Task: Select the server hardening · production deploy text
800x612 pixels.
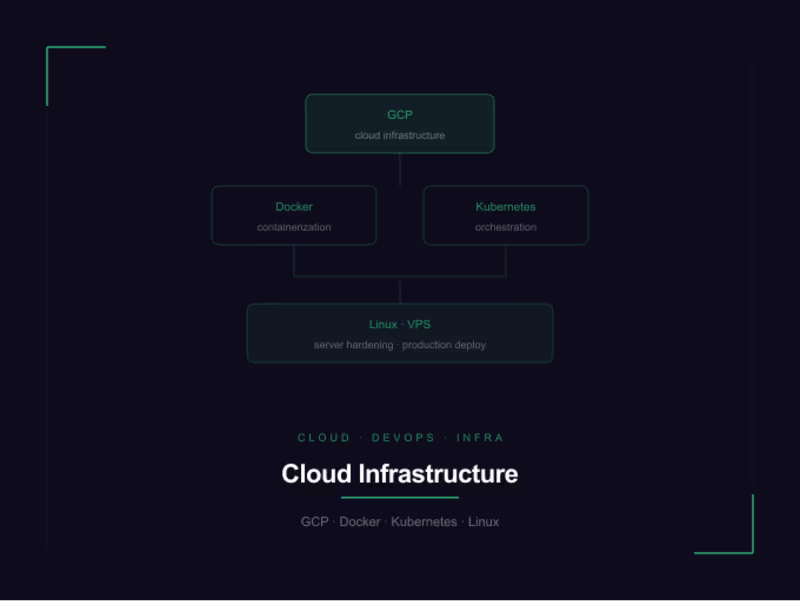Action: pyautogui.click(x=399, y=344)
